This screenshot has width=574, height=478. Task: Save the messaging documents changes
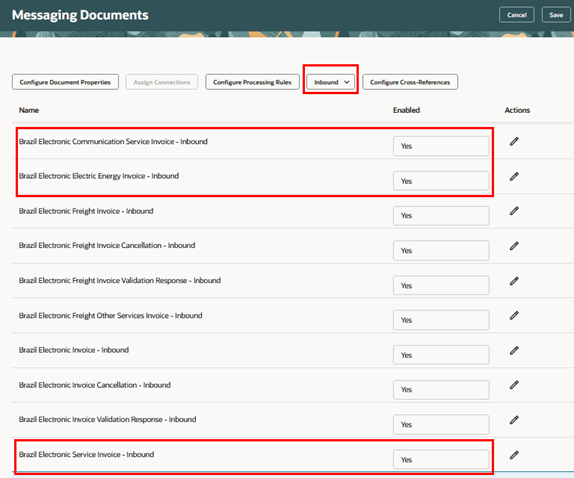pyautogui.click(x=556, y=15)
